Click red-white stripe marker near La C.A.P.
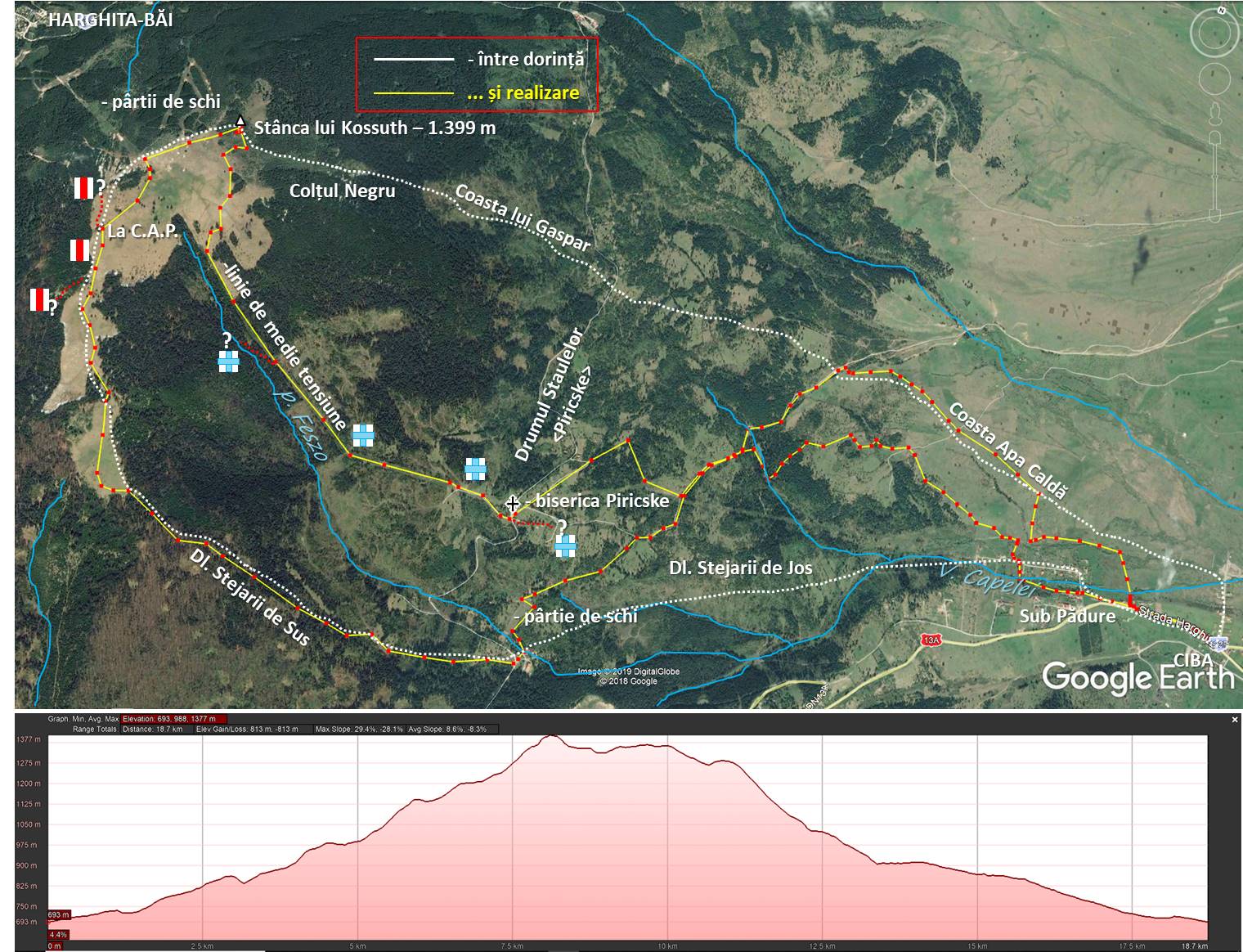This screenshot has height=952, width=1243. (x=79, y=249)
